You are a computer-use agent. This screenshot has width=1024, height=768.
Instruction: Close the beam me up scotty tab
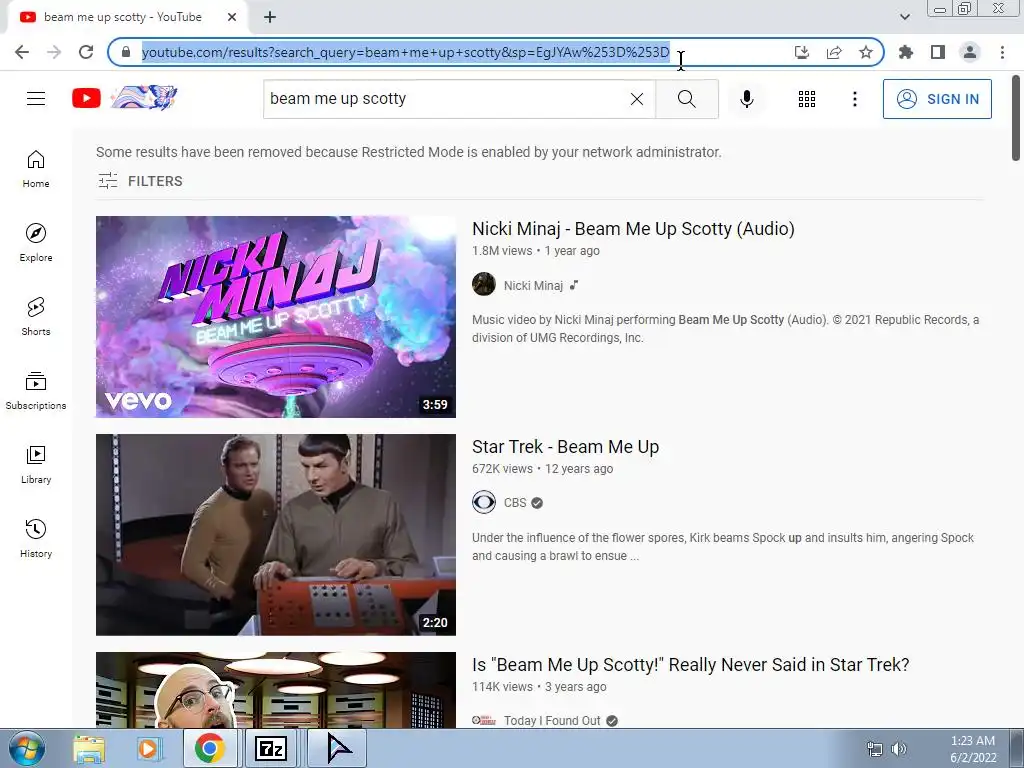232,17
